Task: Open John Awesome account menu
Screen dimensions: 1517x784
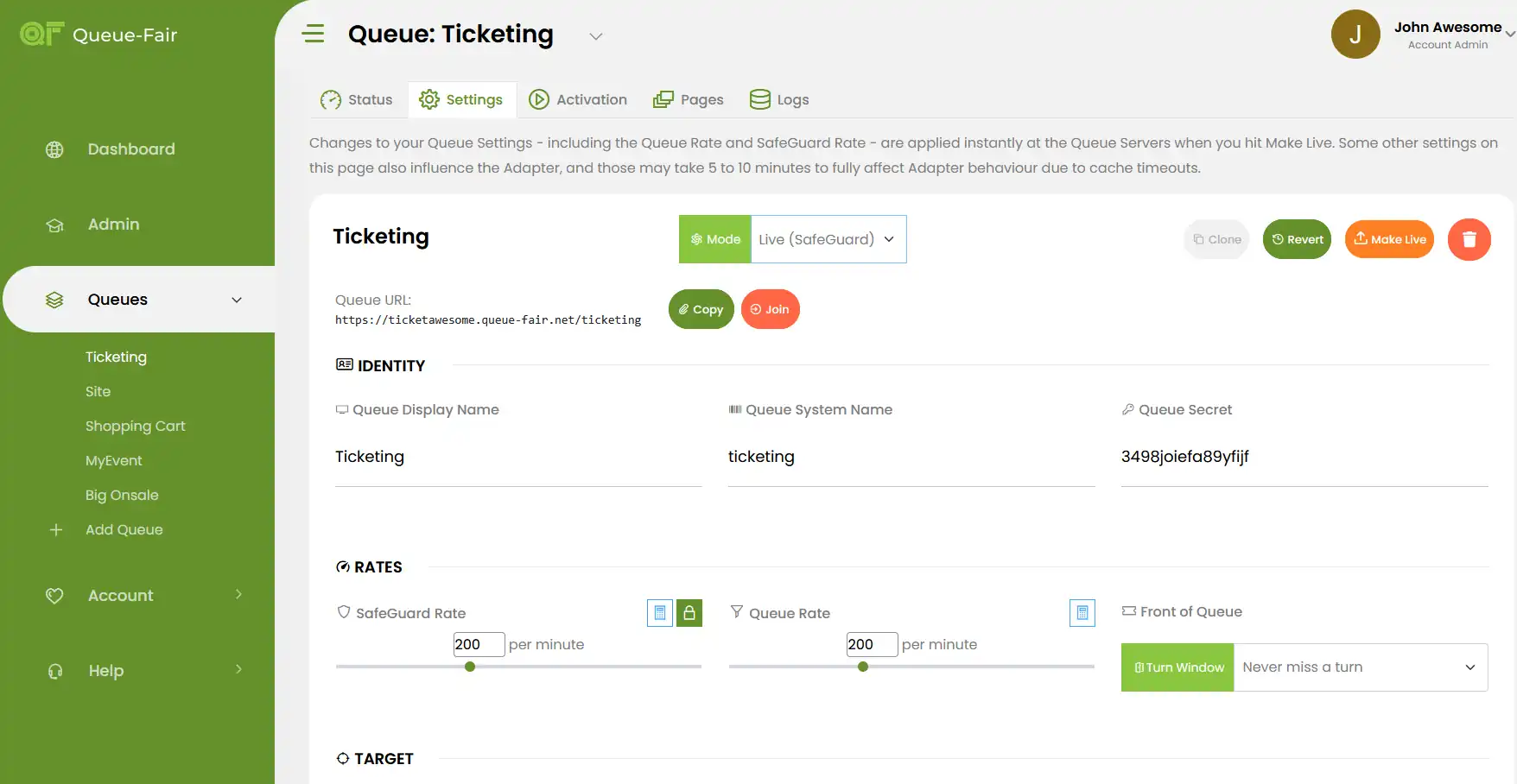Action: tap(1454, 35)
